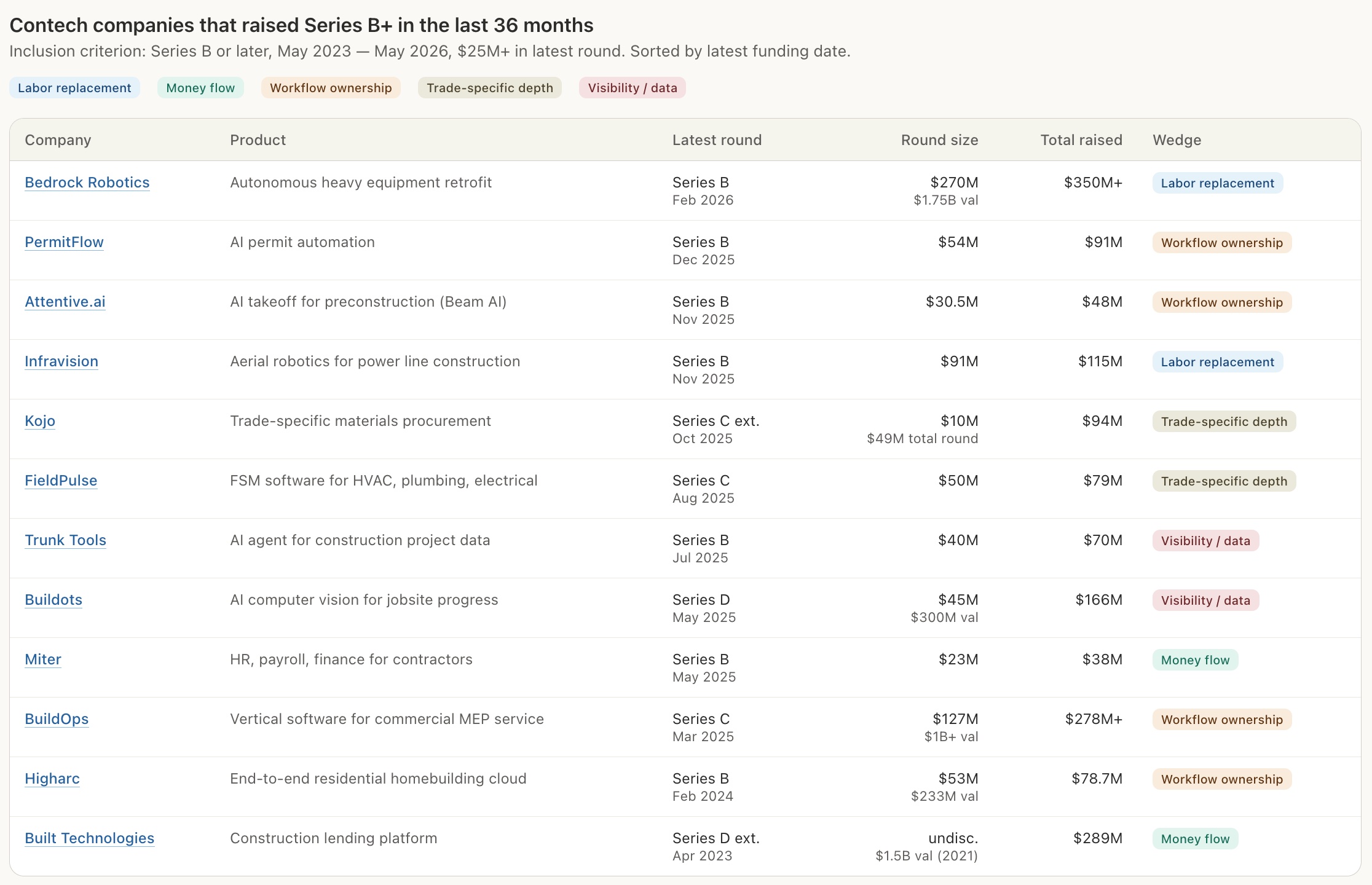Open the FieldPulse link

(x=61, y=481)
